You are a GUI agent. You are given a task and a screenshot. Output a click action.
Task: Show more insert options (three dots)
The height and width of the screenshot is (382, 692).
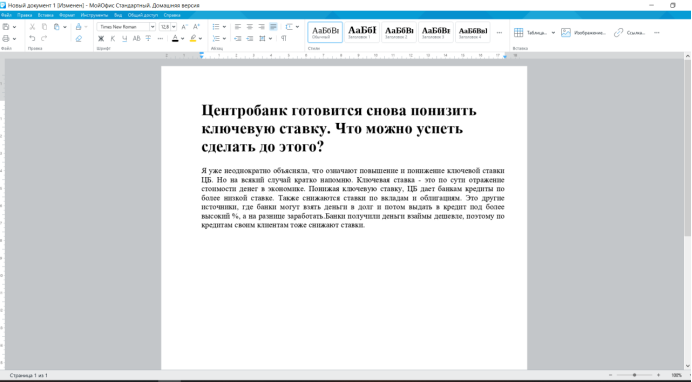657,33
